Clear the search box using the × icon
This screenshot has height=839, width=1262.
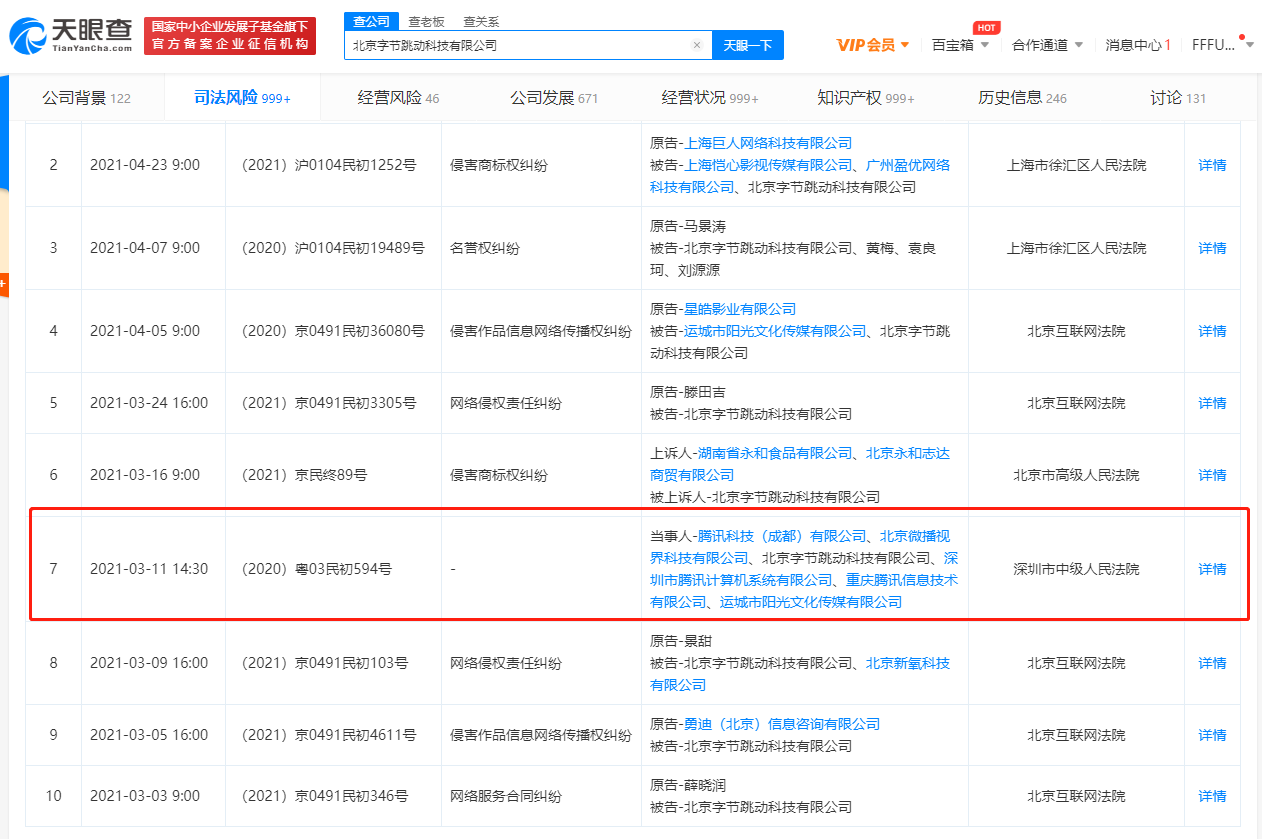(x=697, y=45)
